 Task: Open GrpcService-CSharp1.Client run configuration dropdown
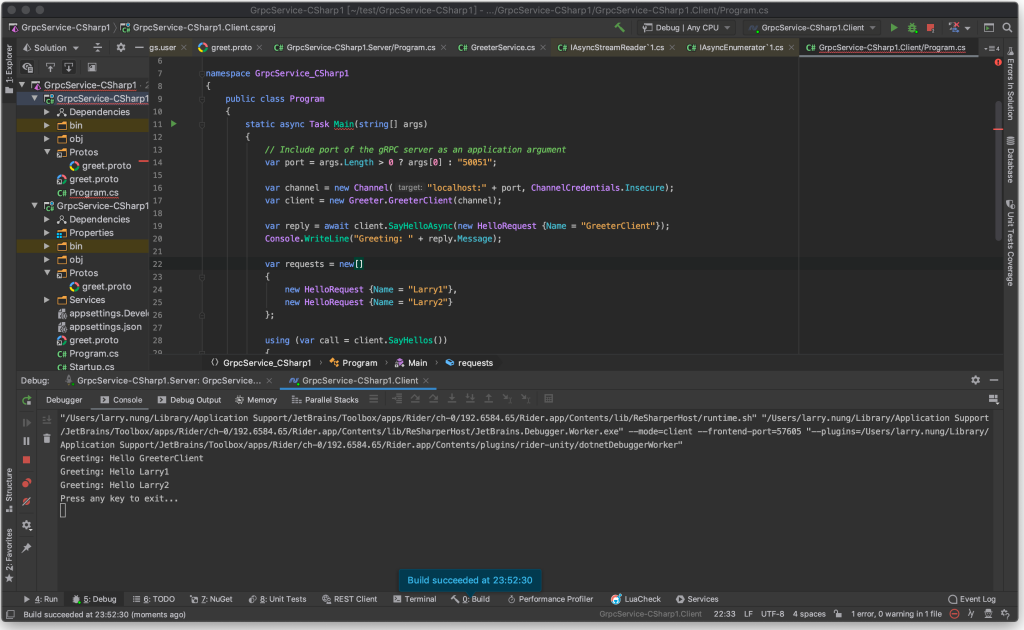[812, 27]
